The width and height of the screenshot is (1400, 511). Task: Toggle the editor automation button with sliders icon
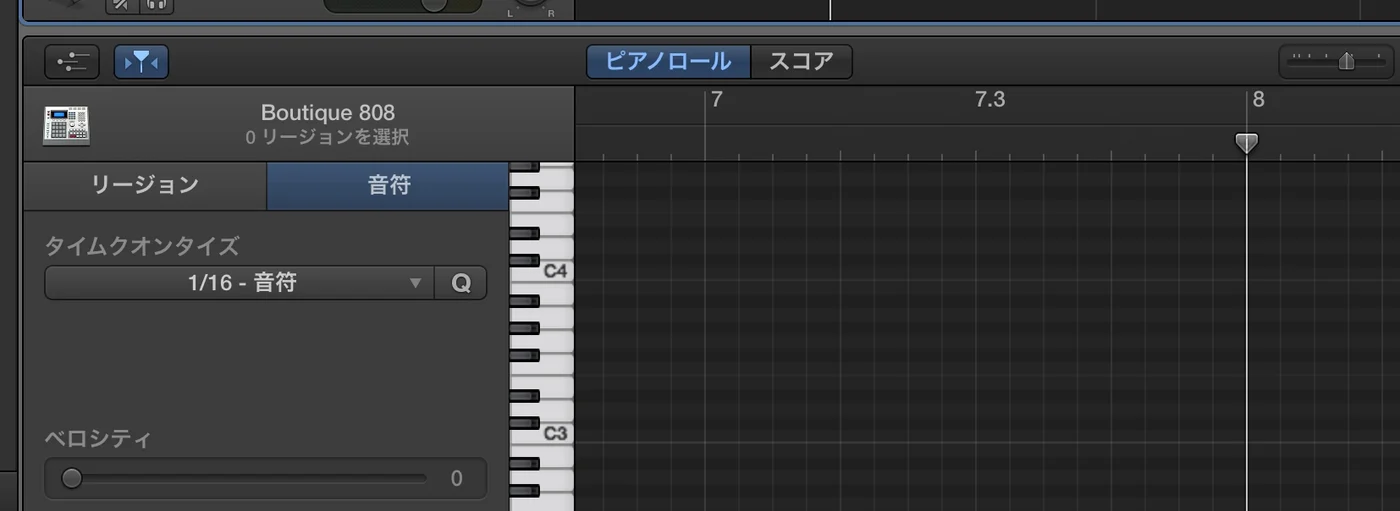coord(72,62)
